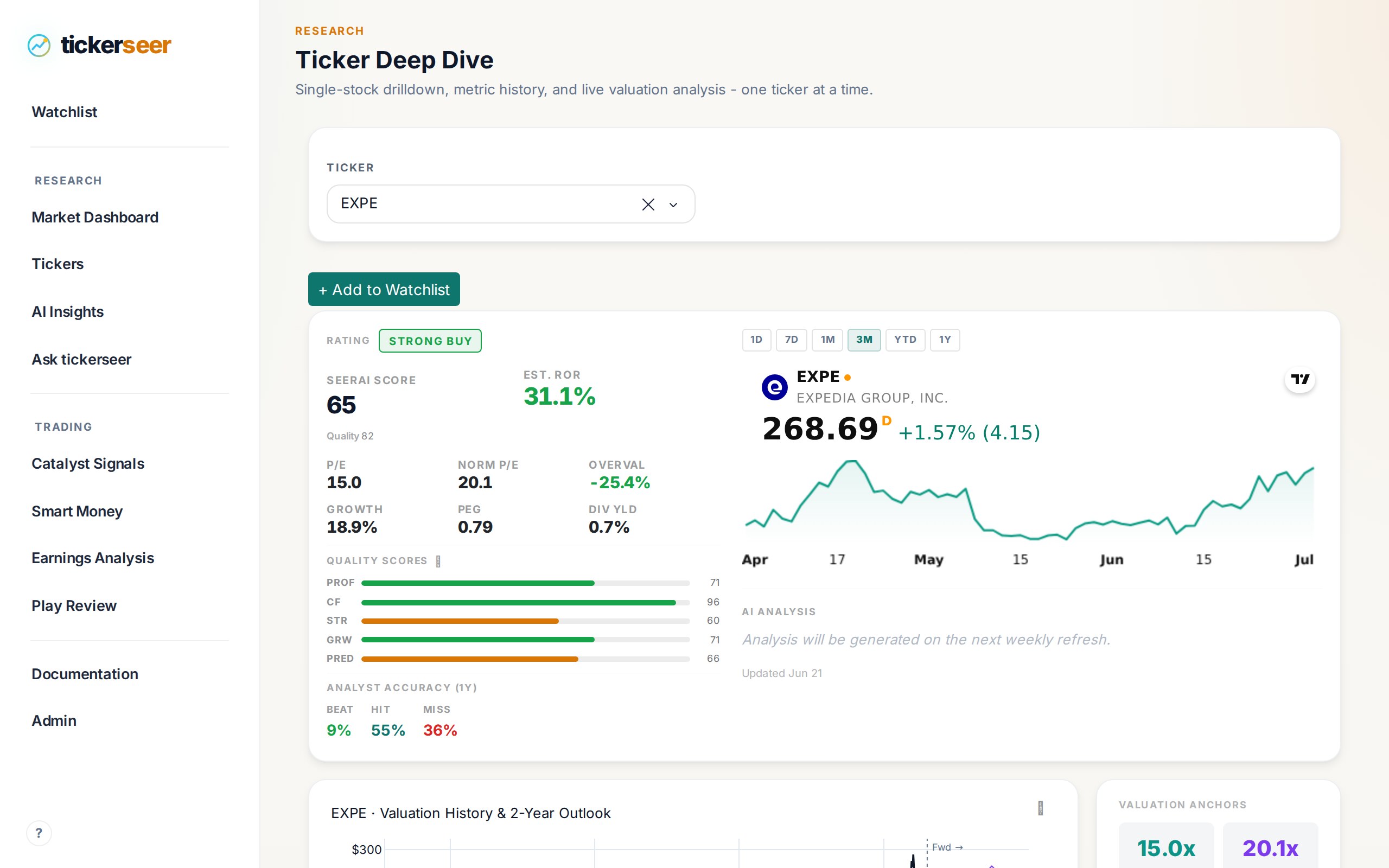Go to Market Dashboard
The image size is (1389, 868).
[x=95, y=217]
